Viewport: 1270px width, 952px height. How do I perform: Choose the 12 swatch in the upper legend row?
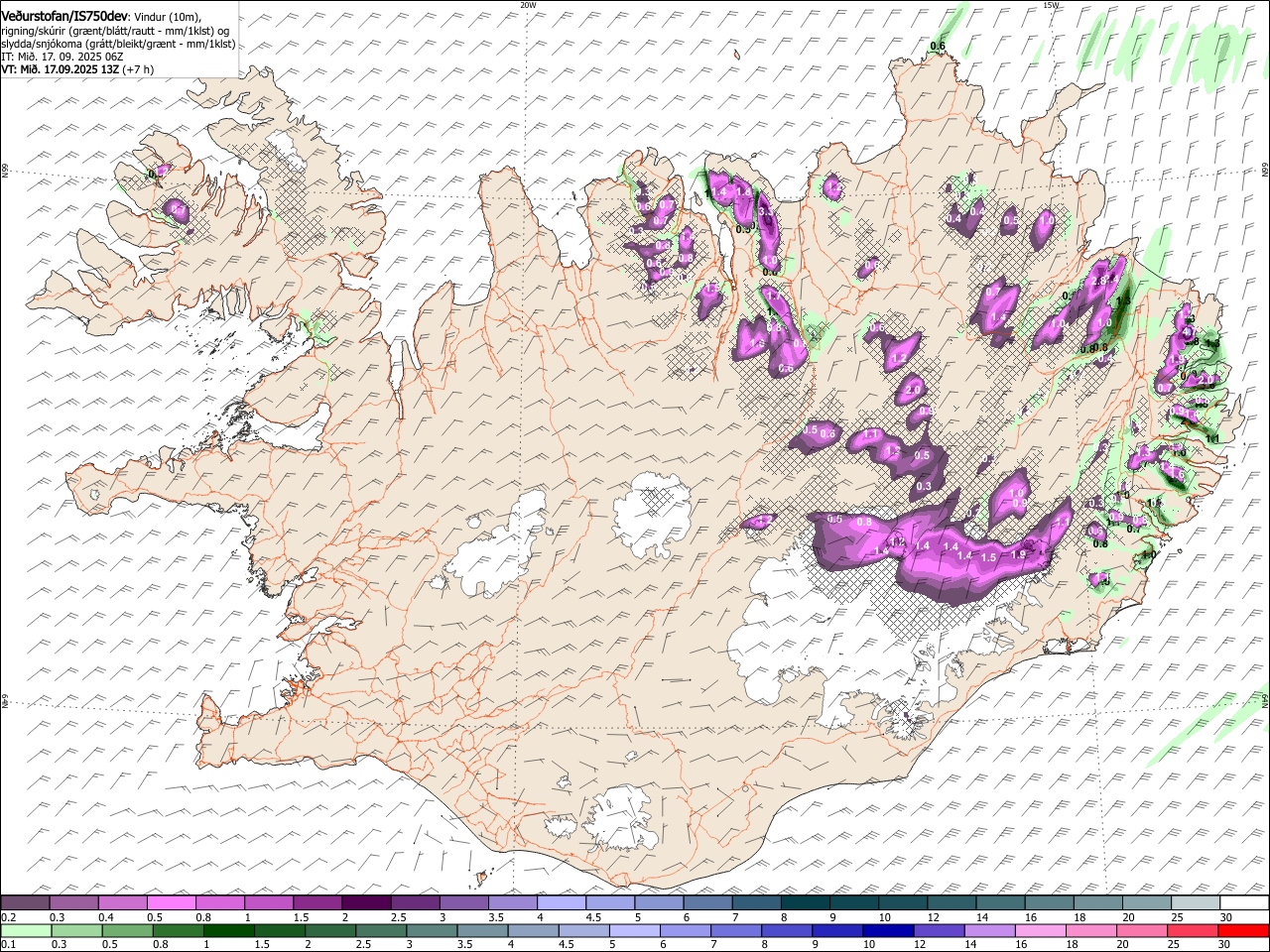(952, 902)
